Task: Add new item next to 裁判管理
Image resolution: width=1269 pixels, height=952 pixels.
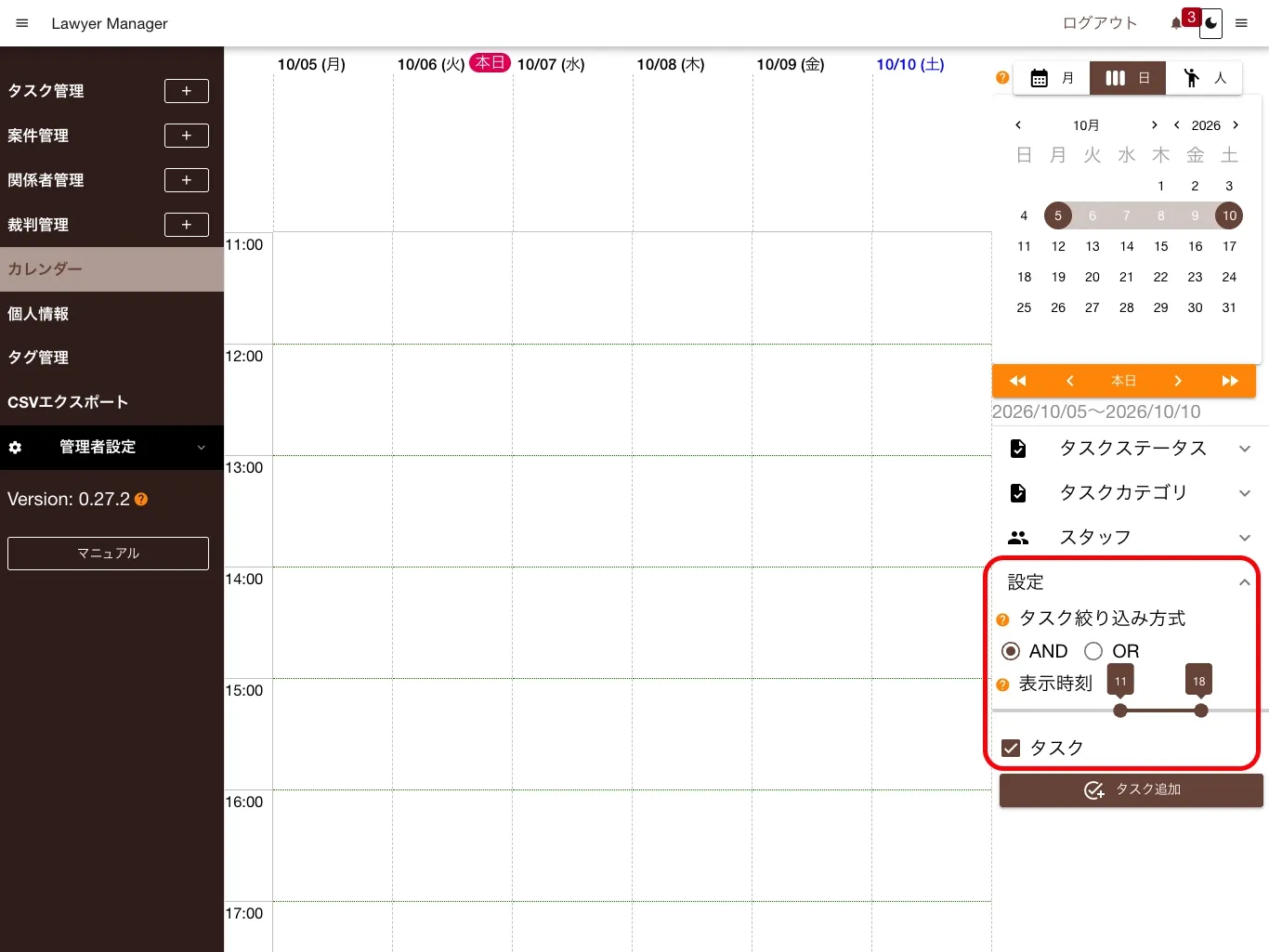Action: point(187,225)
